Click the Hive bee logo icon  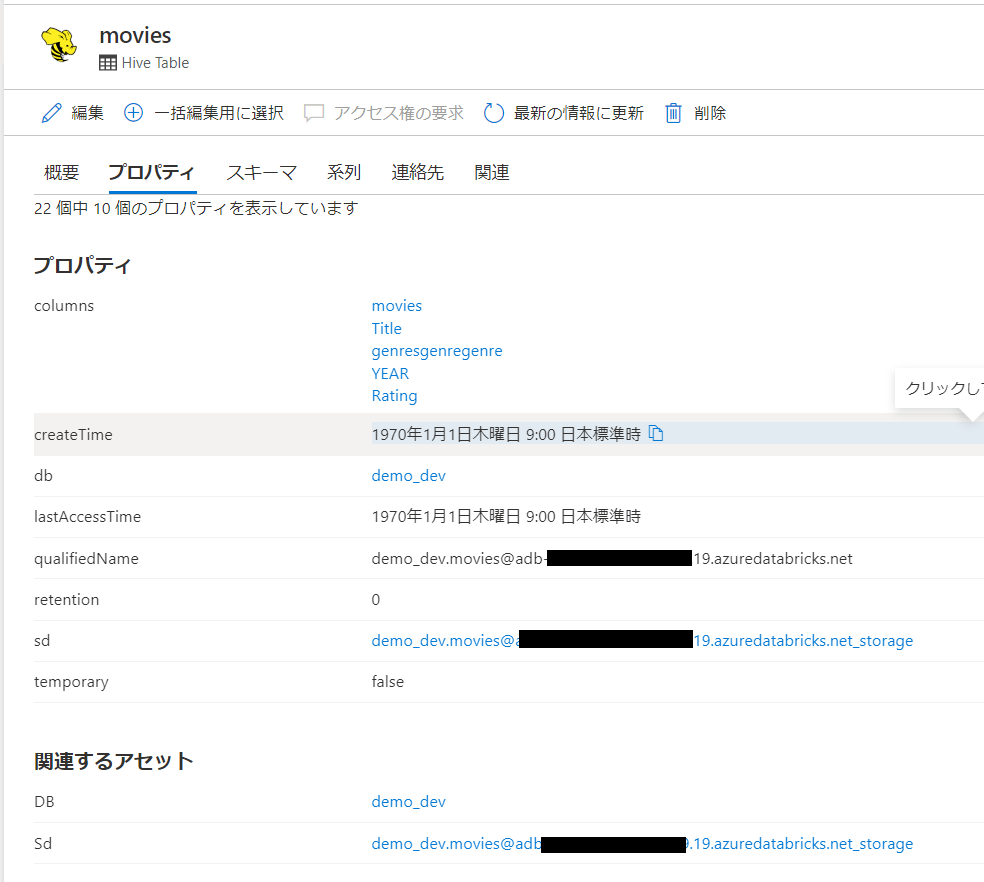click(x=59, y=45)
